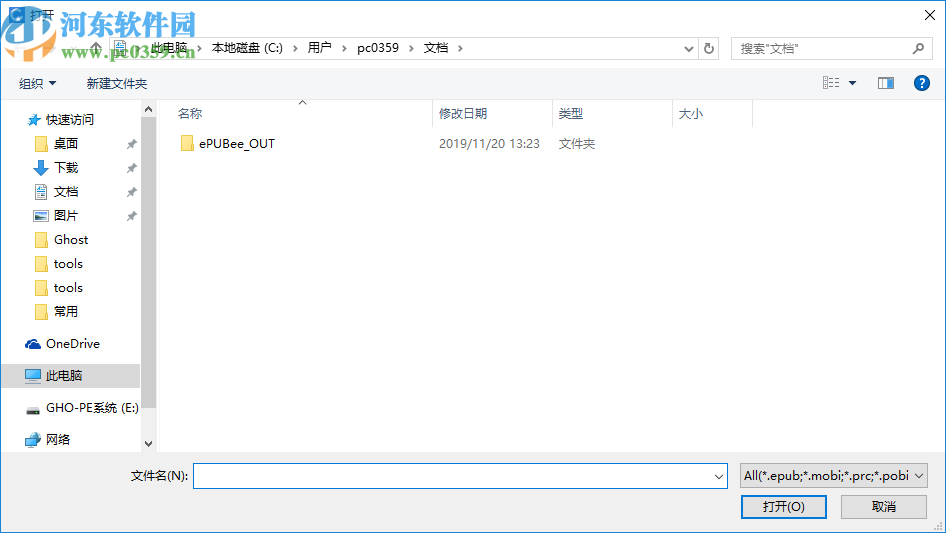Select 文档 in the sidebar
Screen dimensions: 946x533
click(66, 192)
